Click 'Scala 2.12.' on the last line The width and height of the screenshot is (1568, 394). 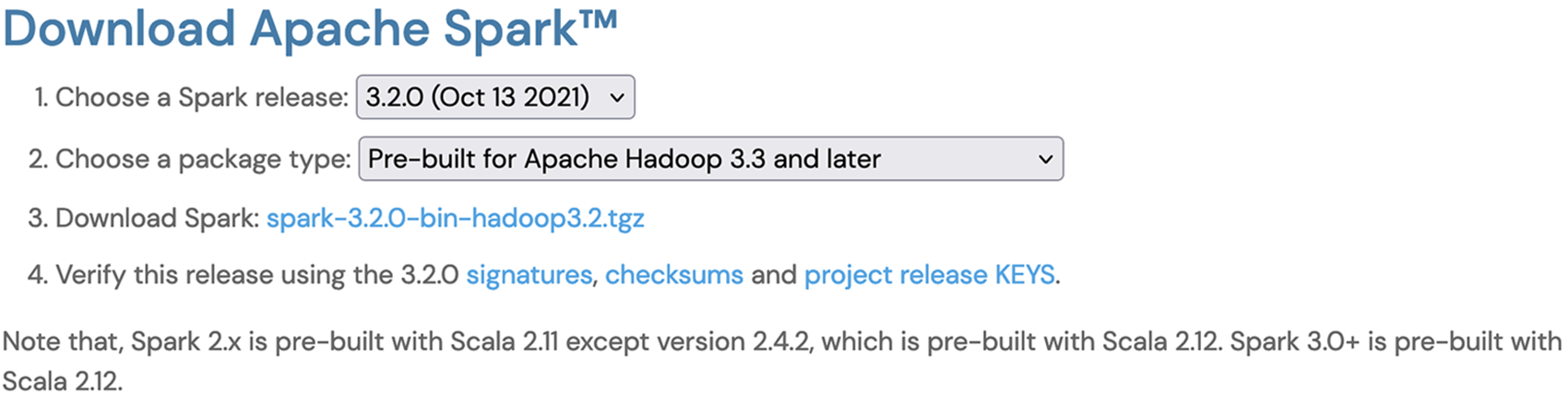click(x=62, y=381)
